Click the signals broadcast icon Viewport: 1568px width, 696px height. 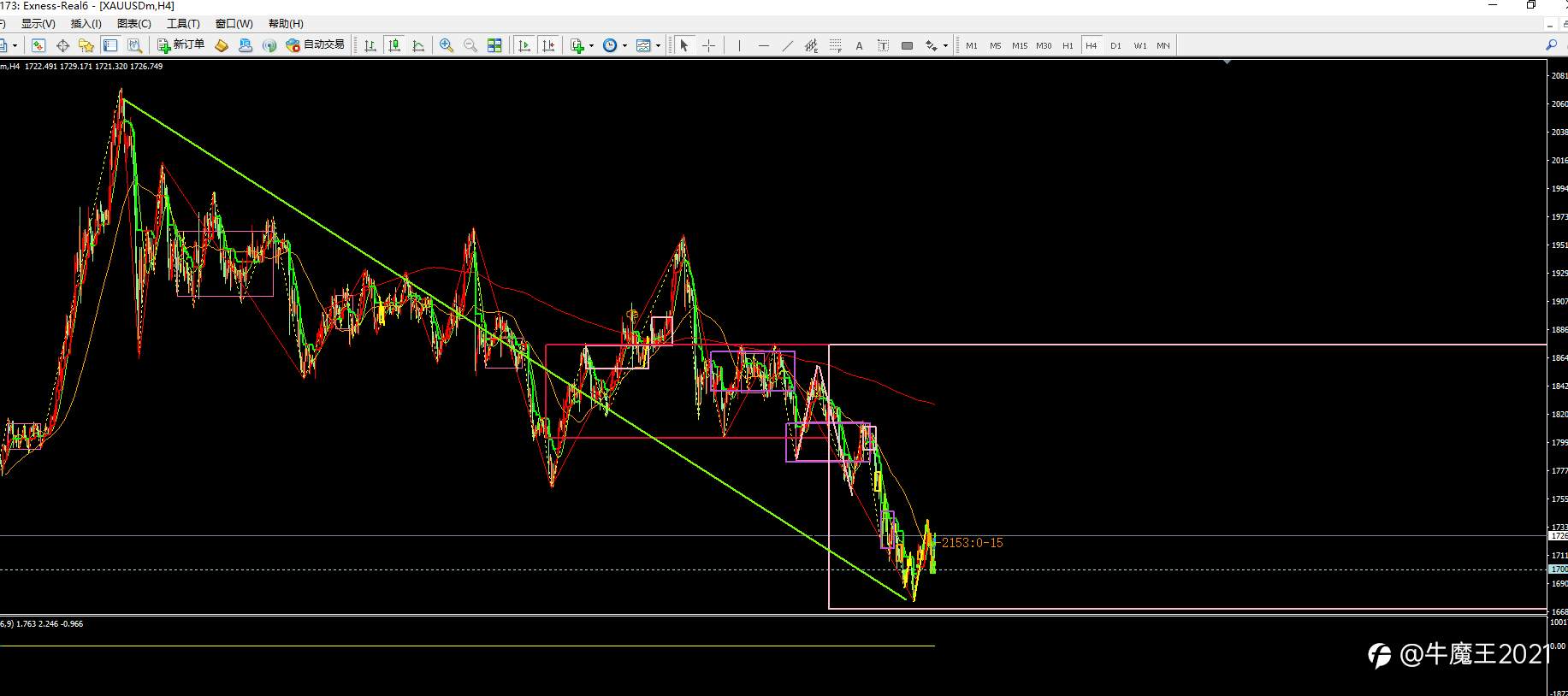tap(269, 45)
